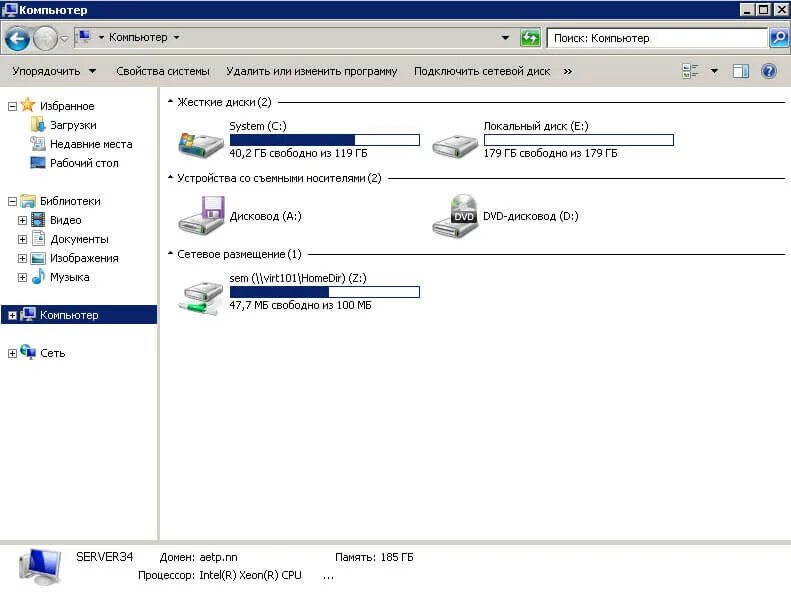
Task: Click the search magnifier icon
Action: [x=778, y=38]
